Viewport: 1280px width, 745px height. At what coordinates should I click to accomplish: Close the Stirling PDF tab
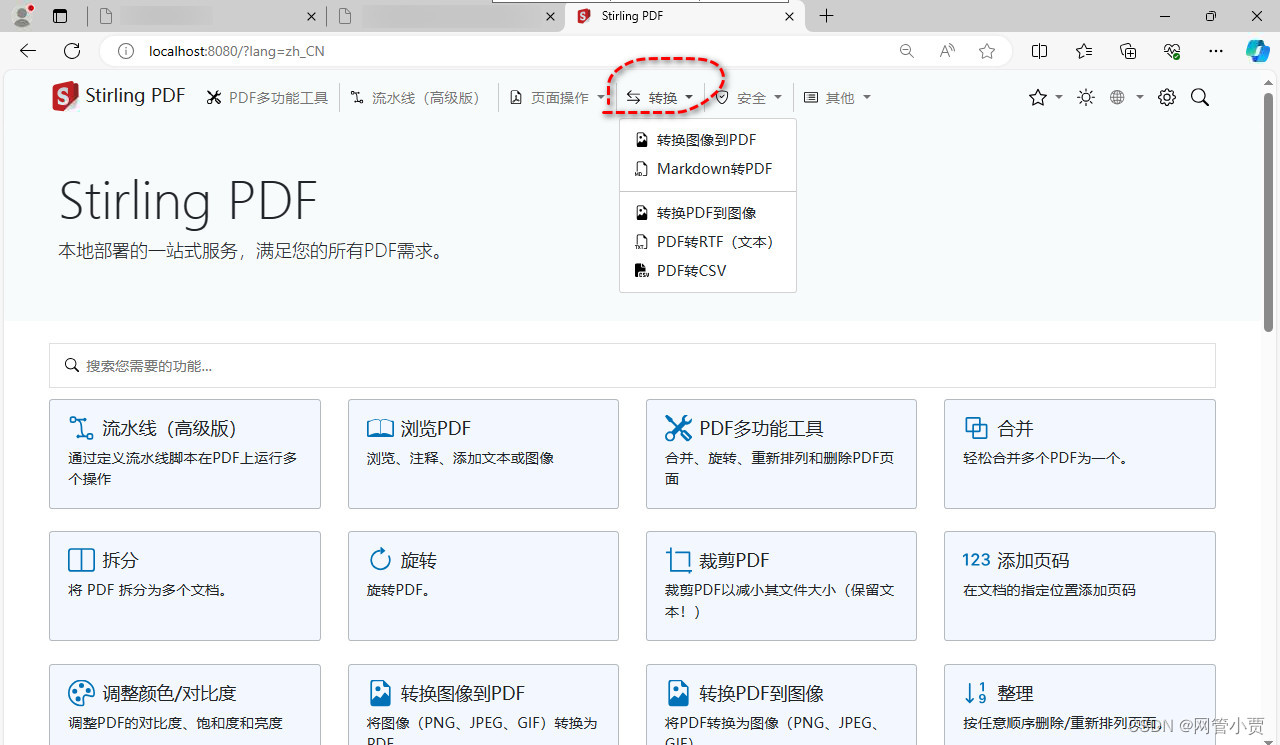click(790, 17)
